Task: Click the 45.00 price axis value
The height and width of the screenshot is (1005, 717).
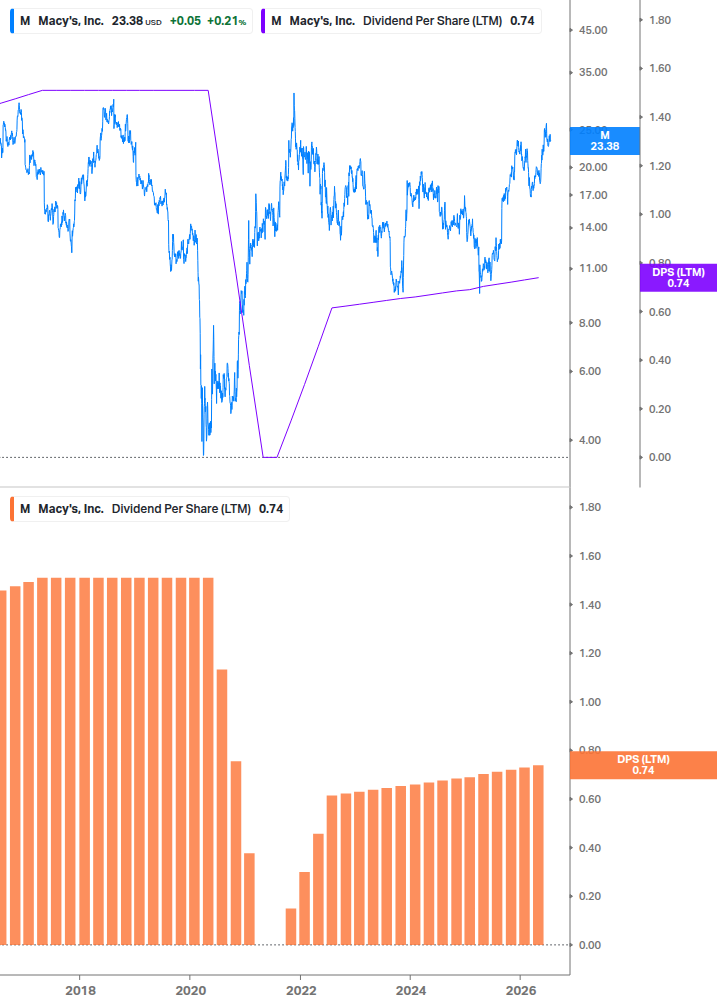Action: 593,30
